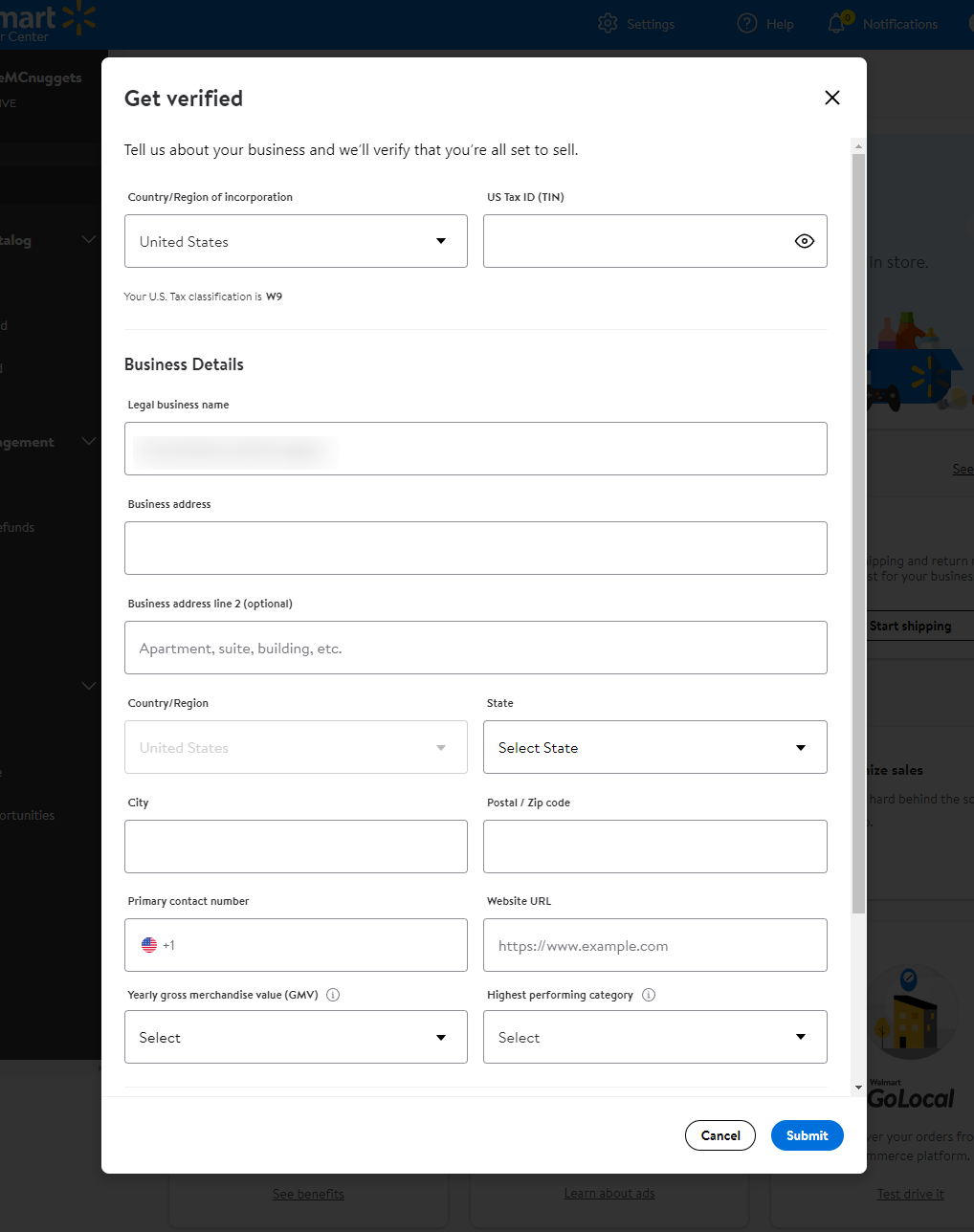Viewport: 974px width, 1232px height.
Task: Open Yearly gross merchandise value dropdown
Action: 296,1037
